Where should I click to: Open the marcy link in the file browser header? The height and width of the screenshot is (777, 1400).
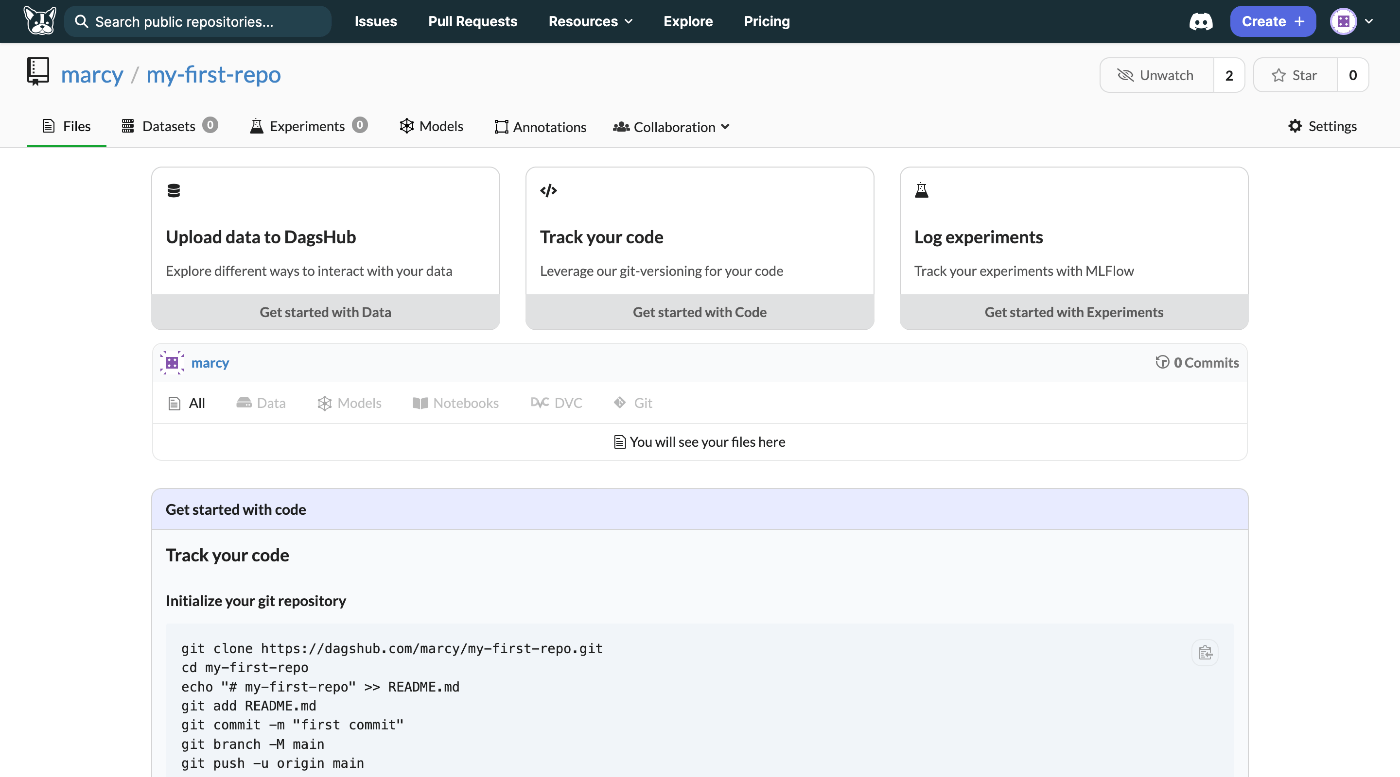click(210, 363)
